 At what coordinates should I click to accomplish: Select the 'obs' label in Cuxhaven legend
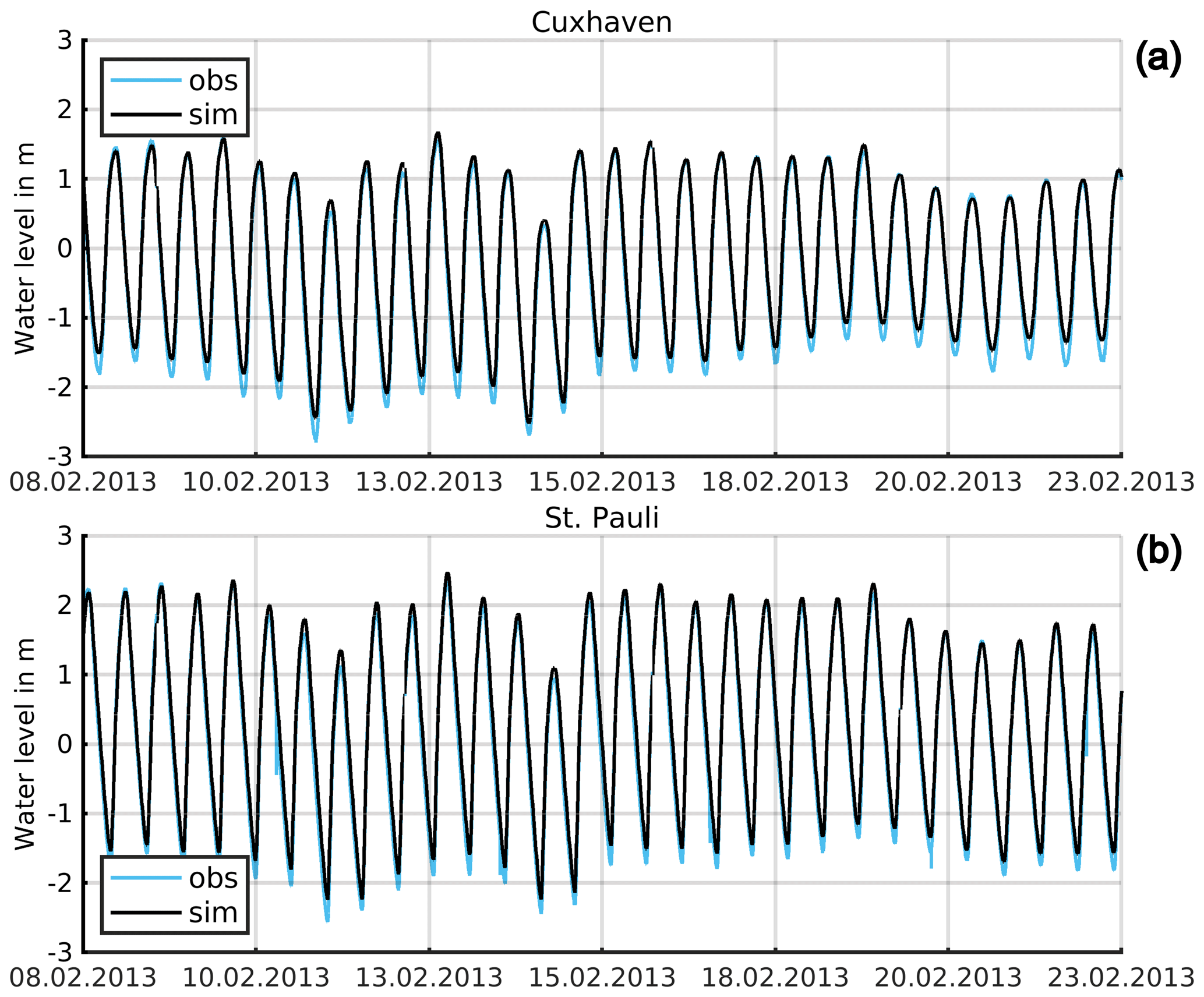click(213, 80)
